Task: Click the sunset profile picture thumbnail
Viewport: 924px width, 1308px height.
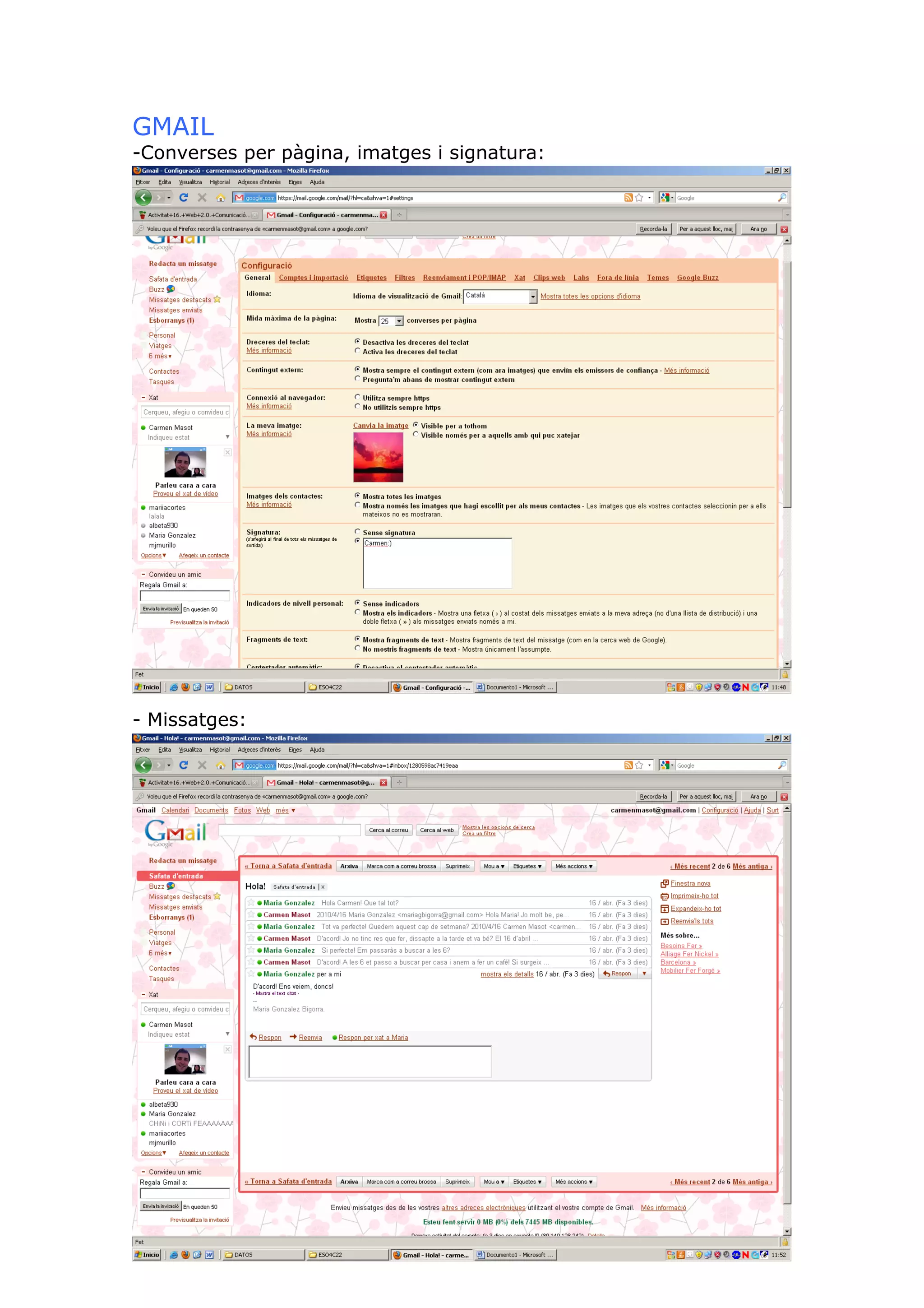Action: coord(378,457)
